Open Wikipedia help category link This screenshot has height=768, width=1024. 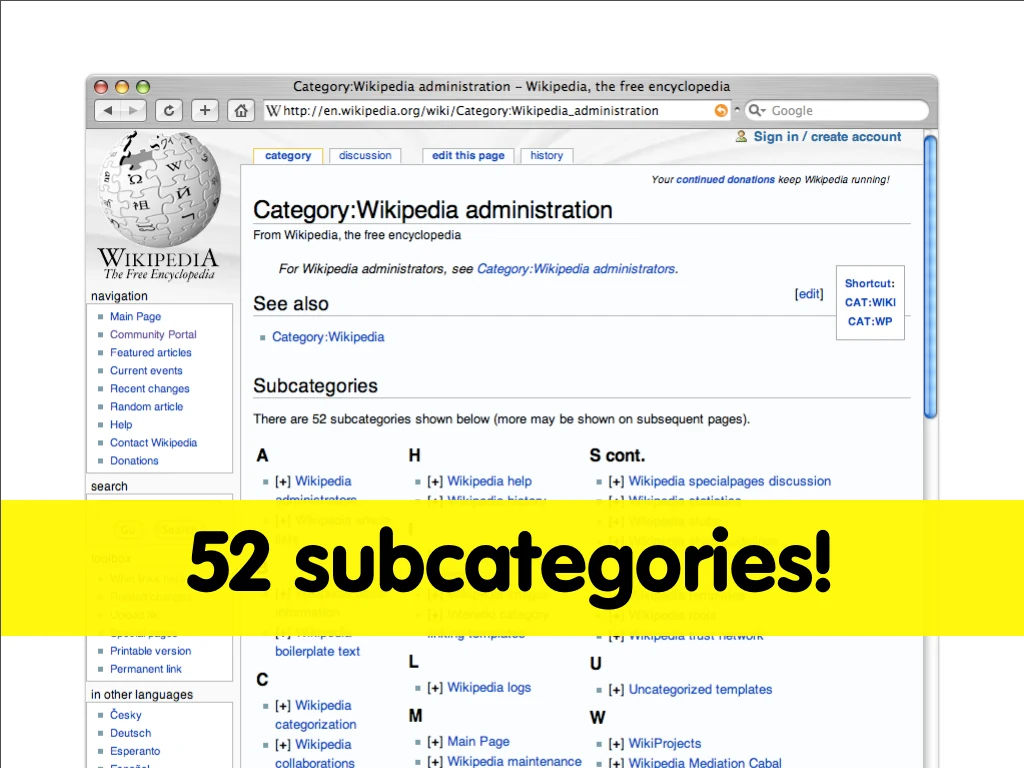tap(489, 481)
